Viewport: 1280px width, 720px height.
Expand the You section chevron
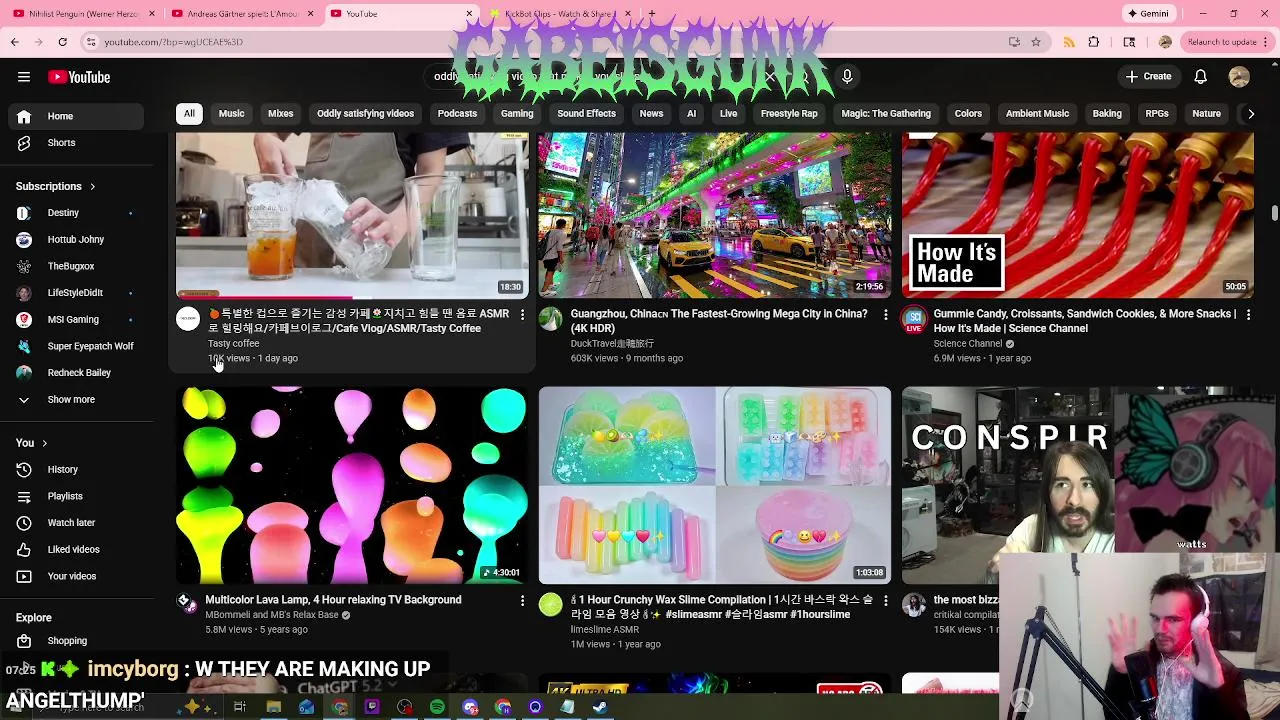click(44, 443)
